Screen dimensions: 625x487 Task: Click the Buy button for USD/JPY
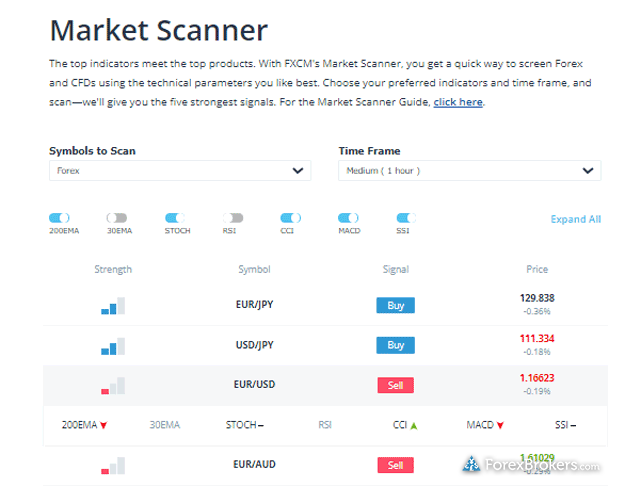(x=395, y=345)
